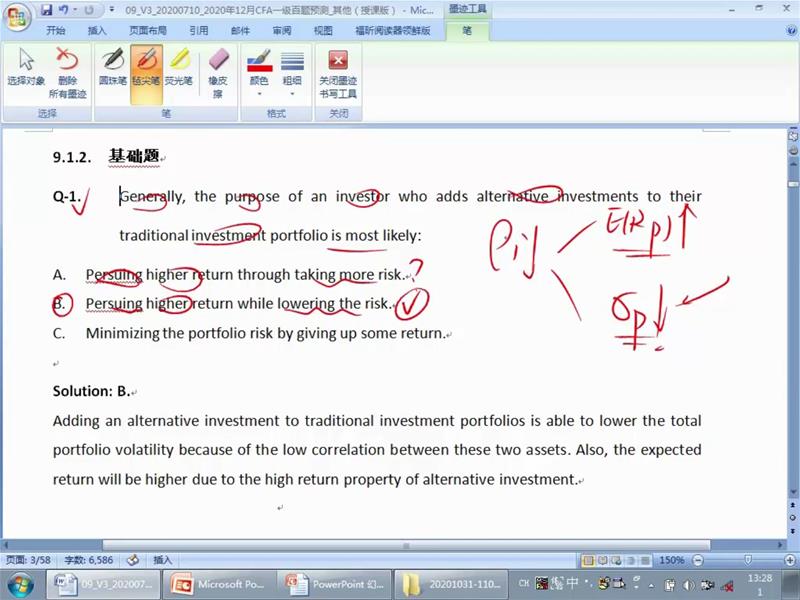The height and width of the screenshot is (600, 800).
Task: Switch to the 视图 (View) tab
Action: pyautogui.click(x=323, y=31)
